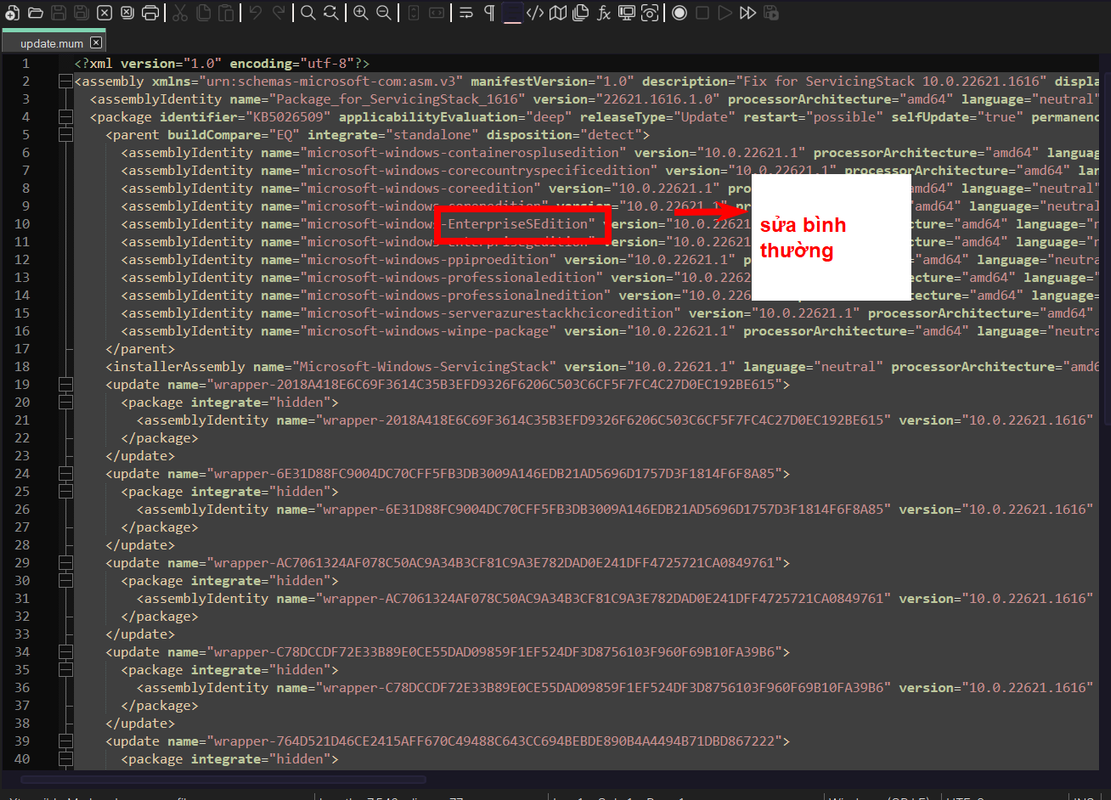
Task: Save the current file
Action: 59,13
